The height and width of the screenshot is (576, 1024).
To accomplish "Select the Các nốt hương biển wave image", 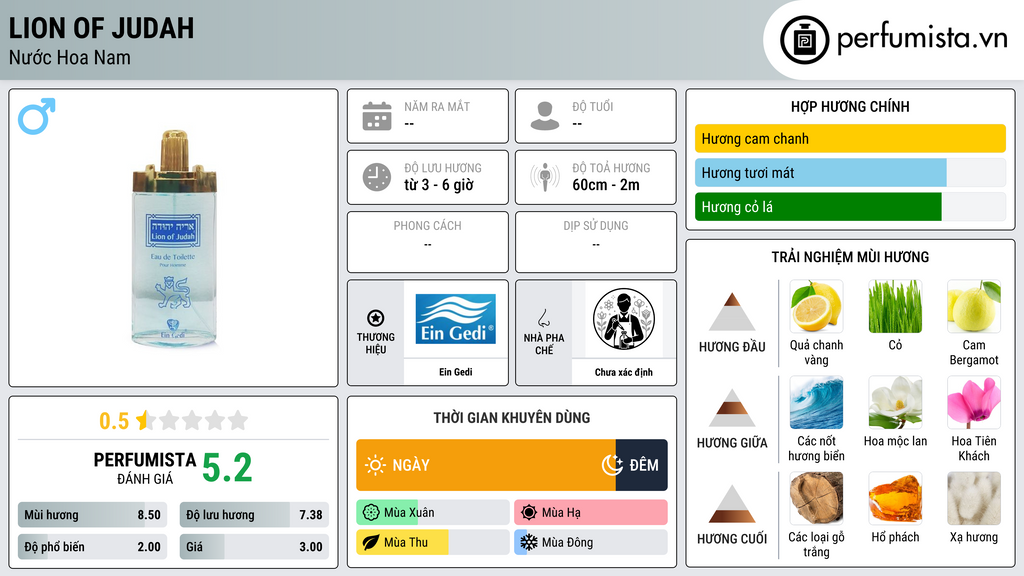I will coord(816,402).
